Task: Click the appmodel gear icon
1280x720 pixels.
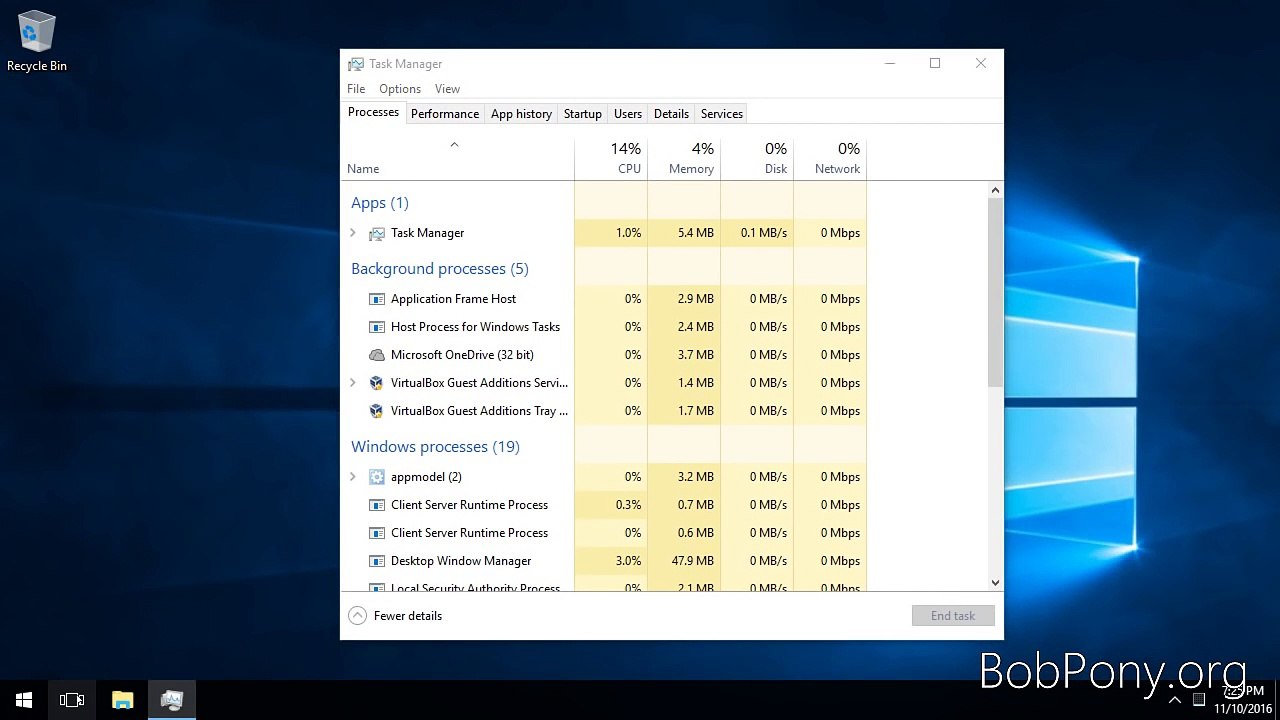Action: (x=377, y=477)
